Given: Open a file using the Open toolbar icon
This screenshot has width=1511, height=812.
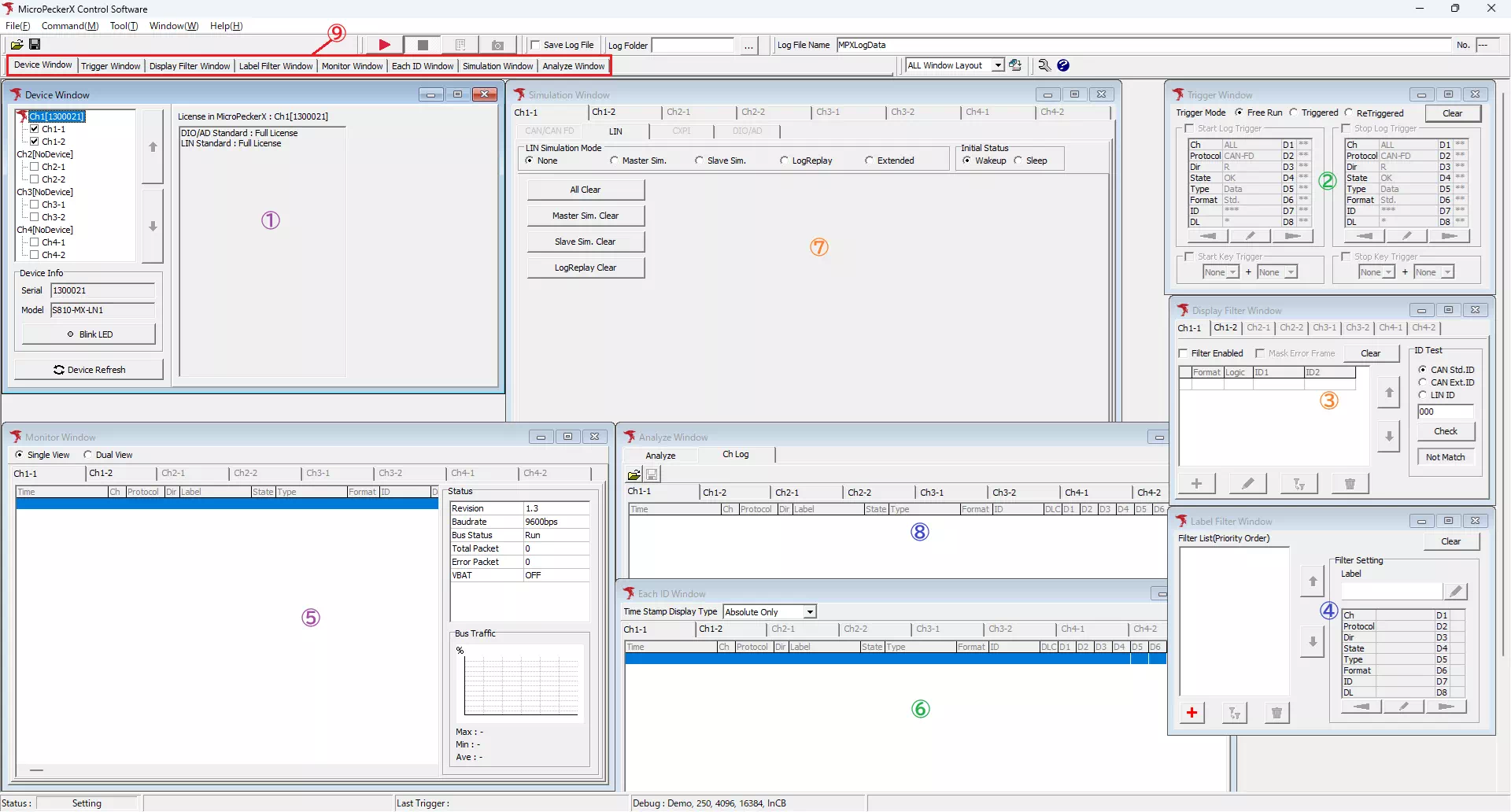Looking at the screenshot, I should click(x=17, y=45).
